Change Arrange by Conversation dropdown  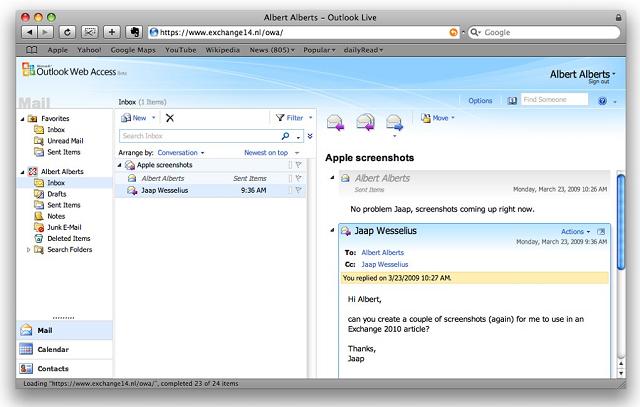point(181,153)
